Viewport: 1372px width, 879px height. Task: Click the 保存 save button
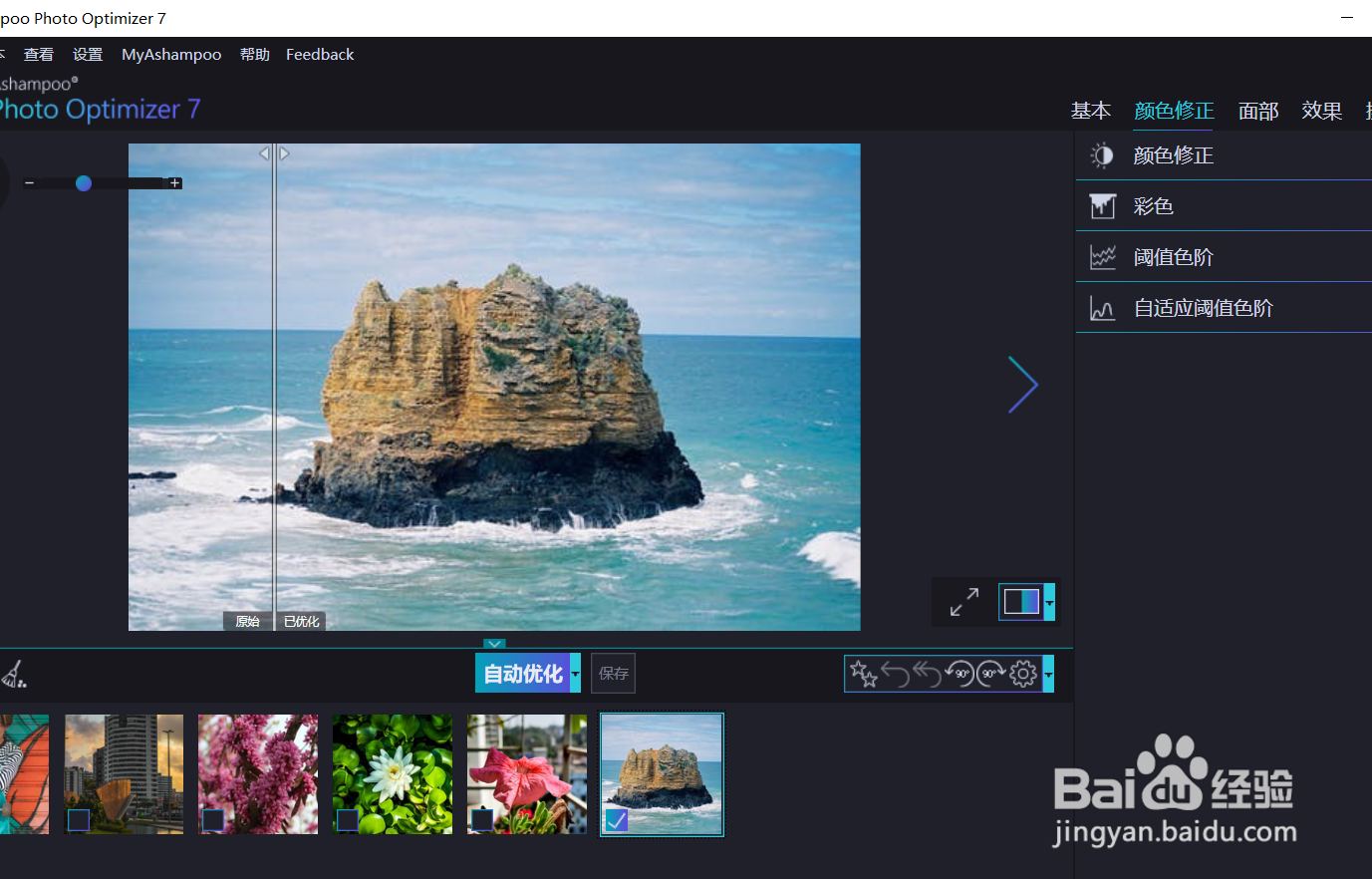click(613, 674)
